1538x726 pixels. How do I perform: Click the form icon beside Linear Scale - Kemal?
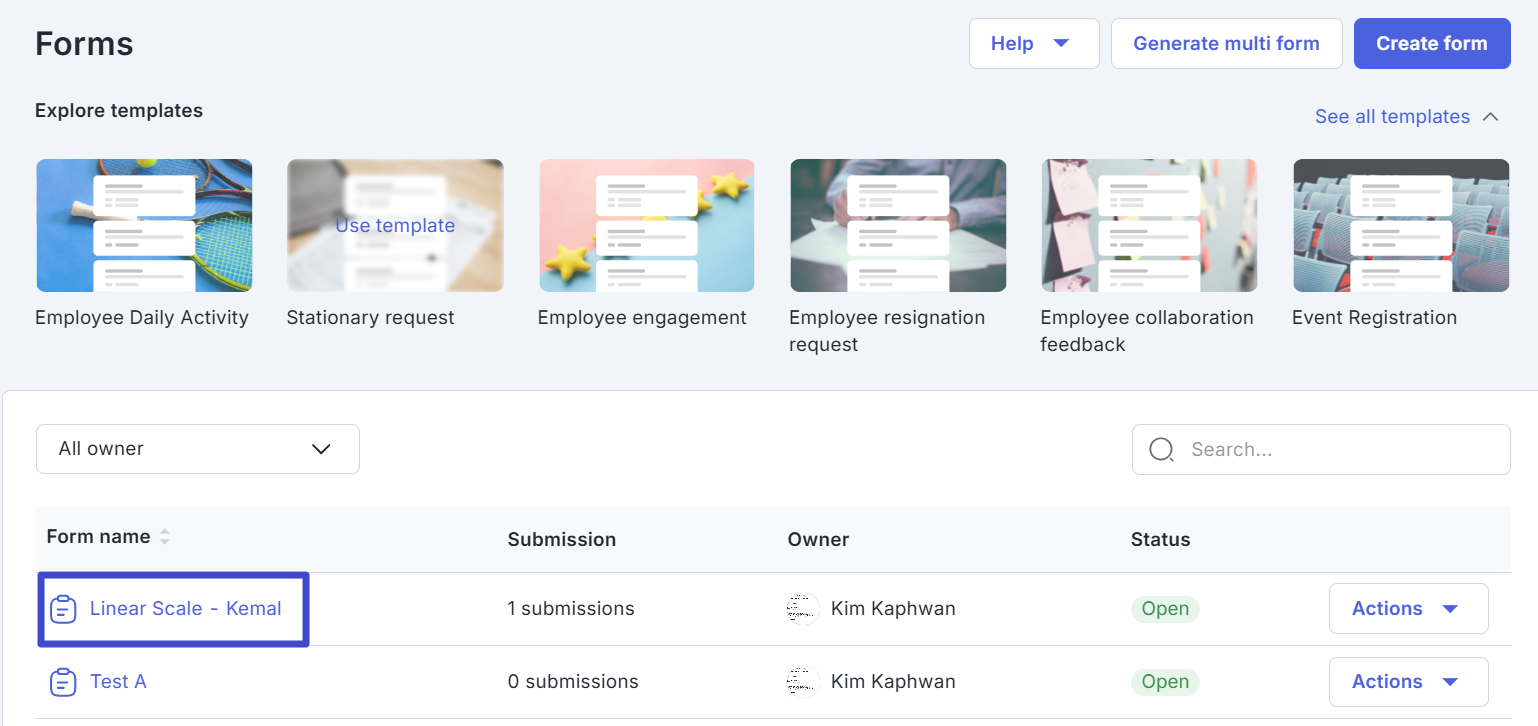pyautogui.click(x=63, y=609)
